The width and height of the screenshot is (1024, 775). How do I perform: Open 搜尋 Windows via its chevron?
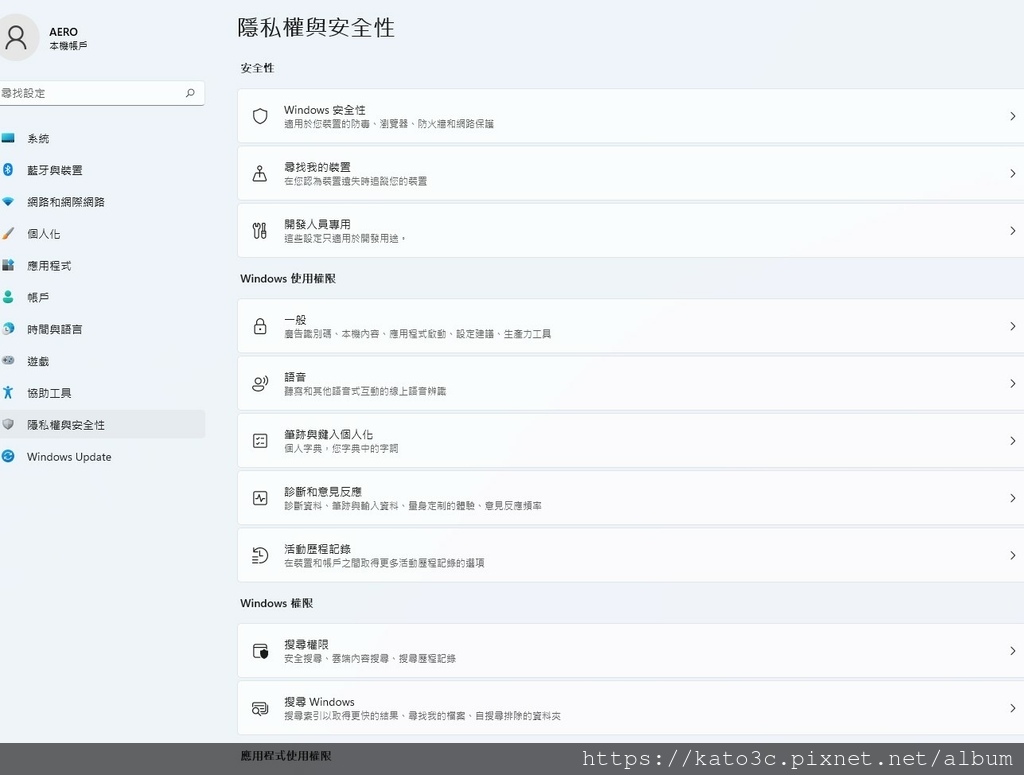[1012, 708]
